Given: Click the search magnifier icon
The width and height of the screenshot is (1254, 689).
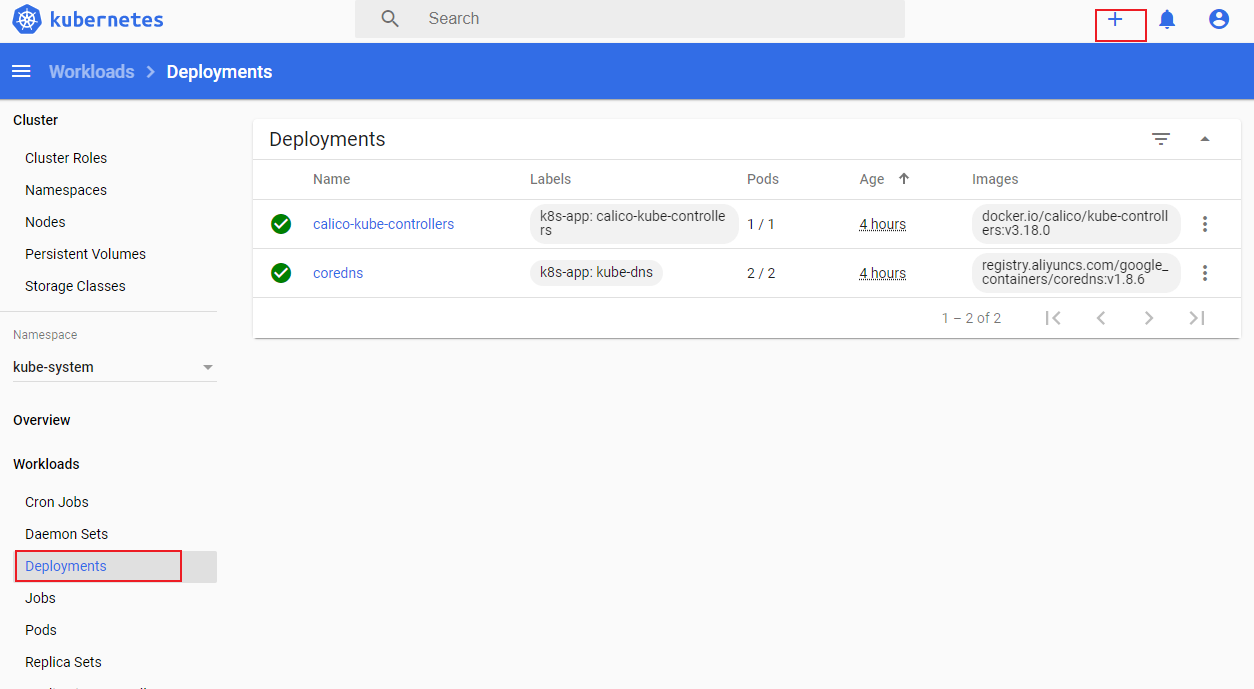Looking at the screenshot, I should pos(390,19).
